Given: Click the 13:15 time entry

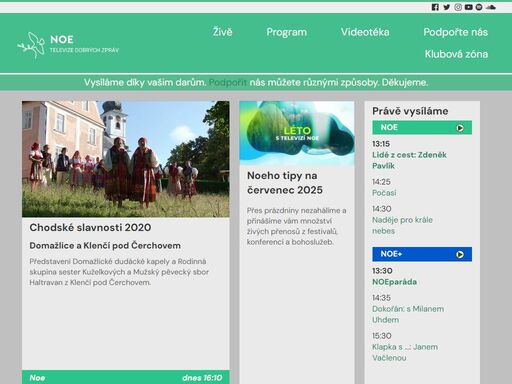Looking at the screenshot, I should [x=381, y=144].
